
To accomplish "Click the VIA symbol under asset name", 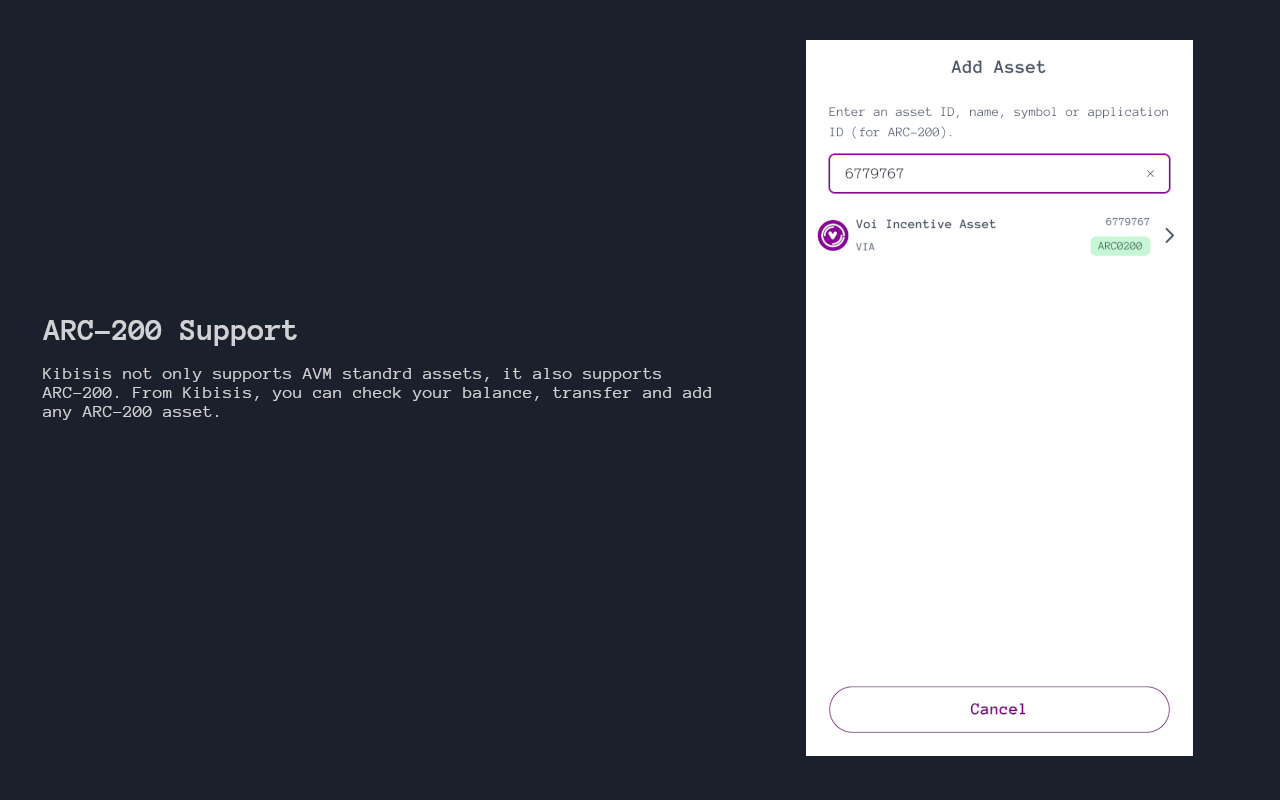I will point(865,247).
